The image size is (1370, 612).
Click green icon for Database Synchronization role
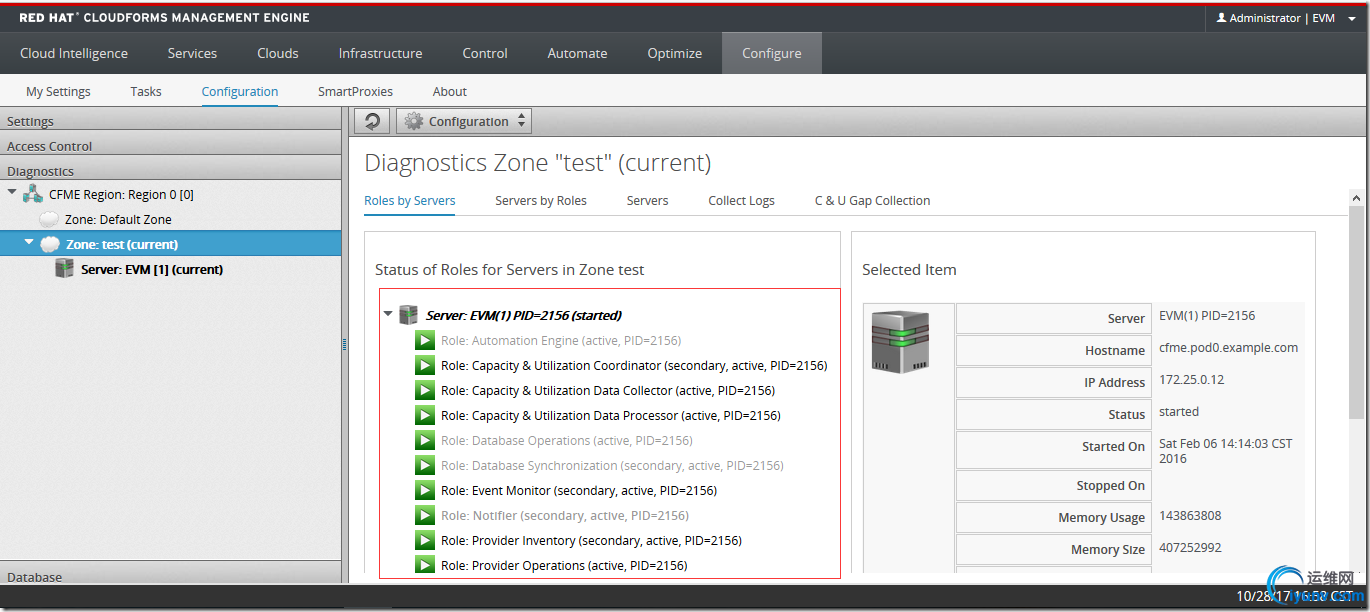click(425, 465)
